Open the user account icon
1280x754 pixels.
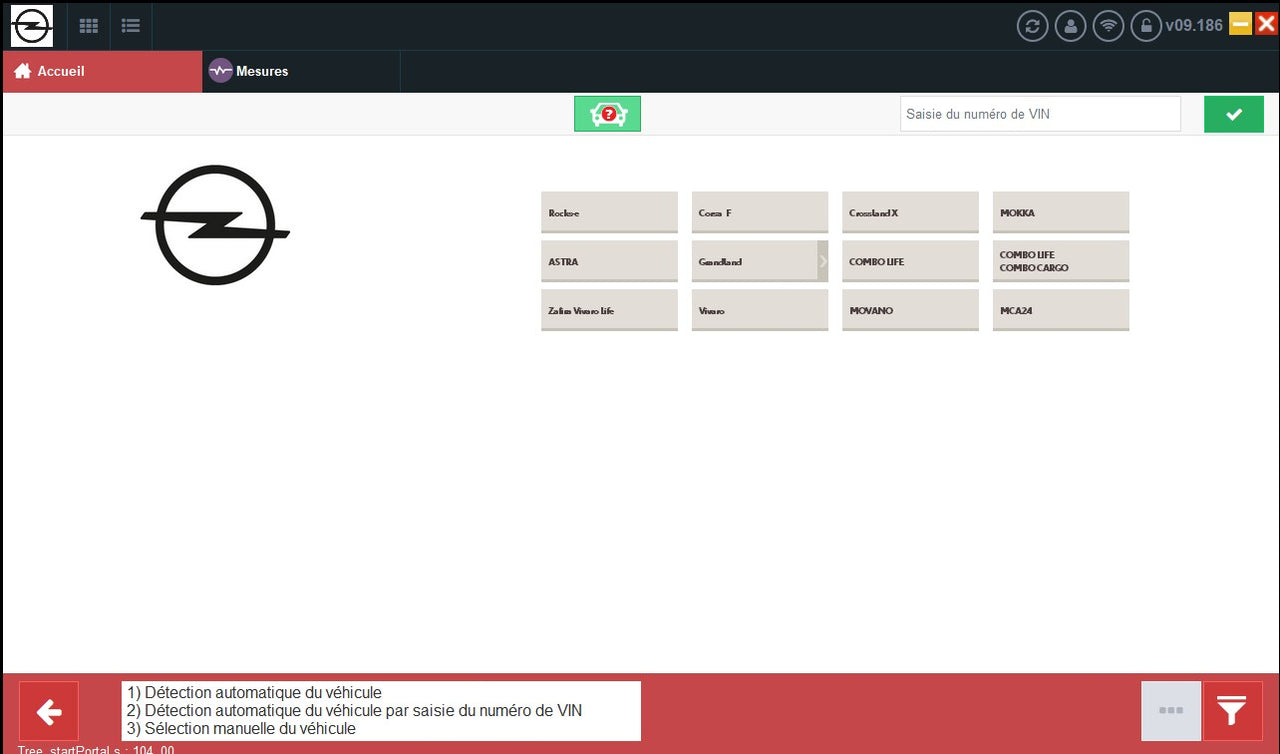tap(1070, 25)
